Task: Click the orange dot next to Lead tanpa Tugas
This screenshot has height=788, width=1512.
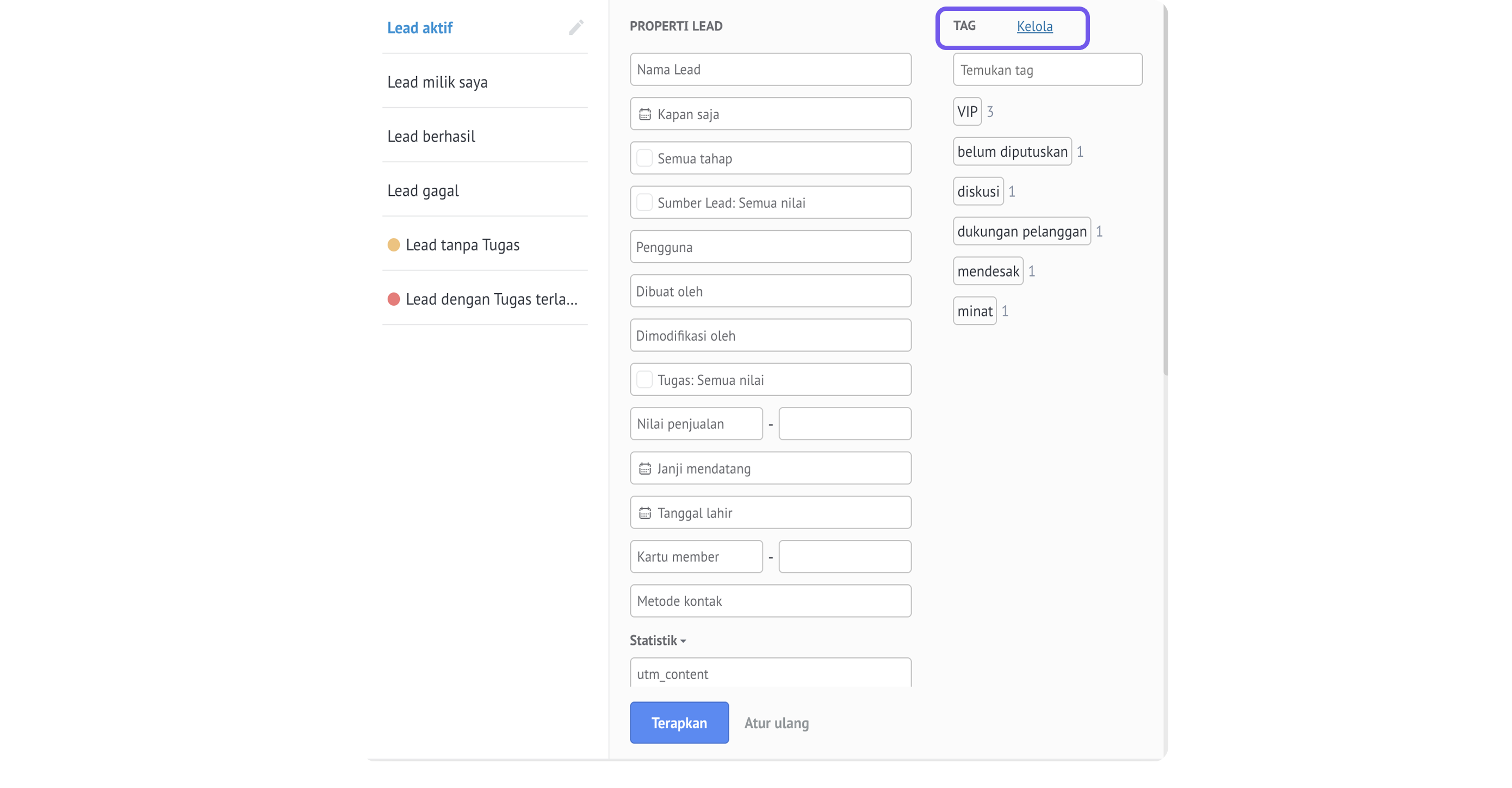Action: click(x=393, y=245)
